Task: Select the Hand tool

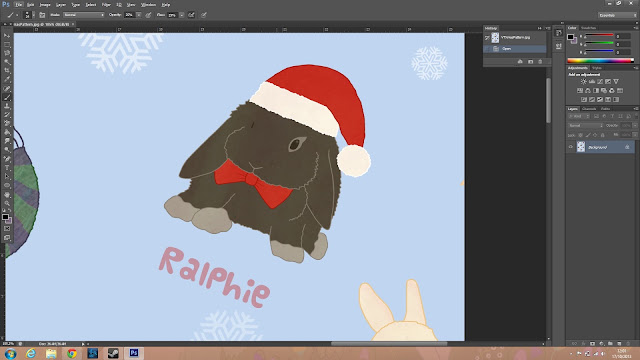Action: (7, 194)
